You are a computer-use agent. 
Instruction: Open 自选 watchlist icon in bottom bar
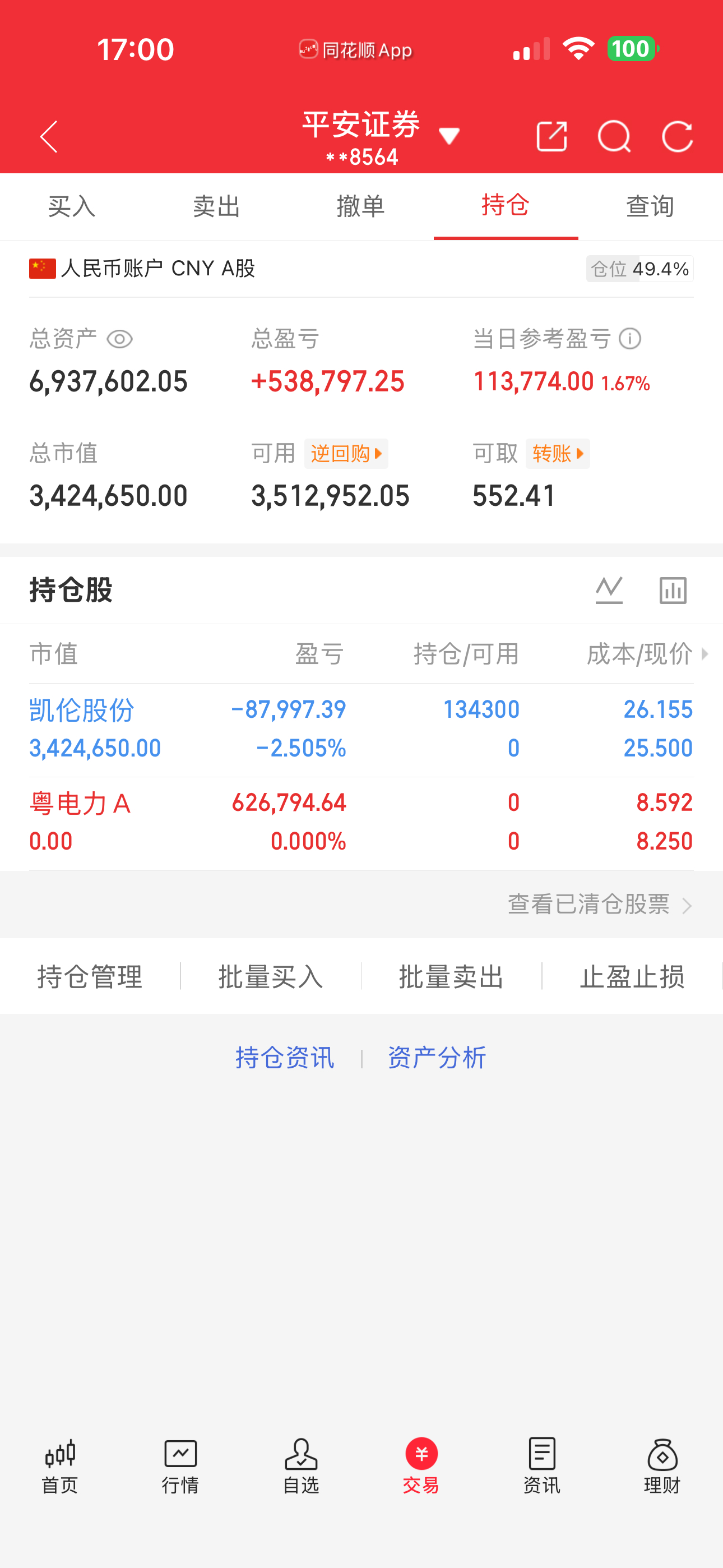coord(302,1466)
